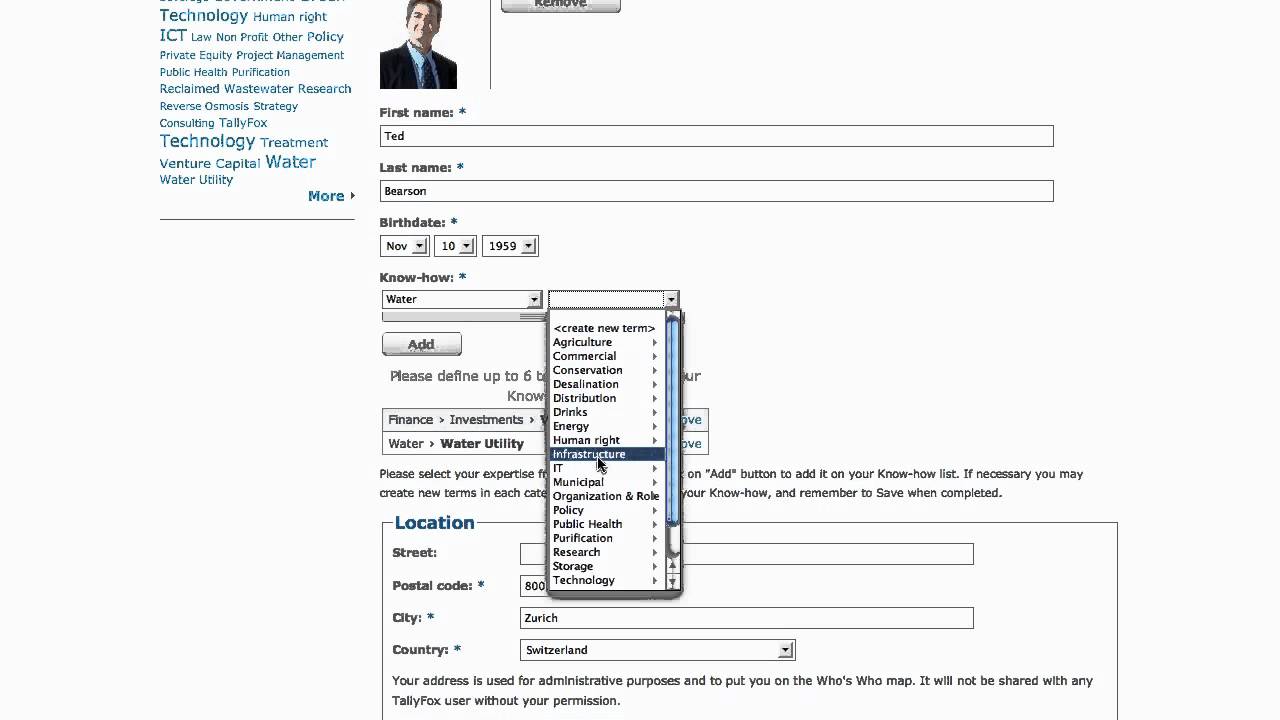Viewport: 1280px width, 720px height.
Task: Open the birth year dropdown showing 1959
Action: pos(510,246)
